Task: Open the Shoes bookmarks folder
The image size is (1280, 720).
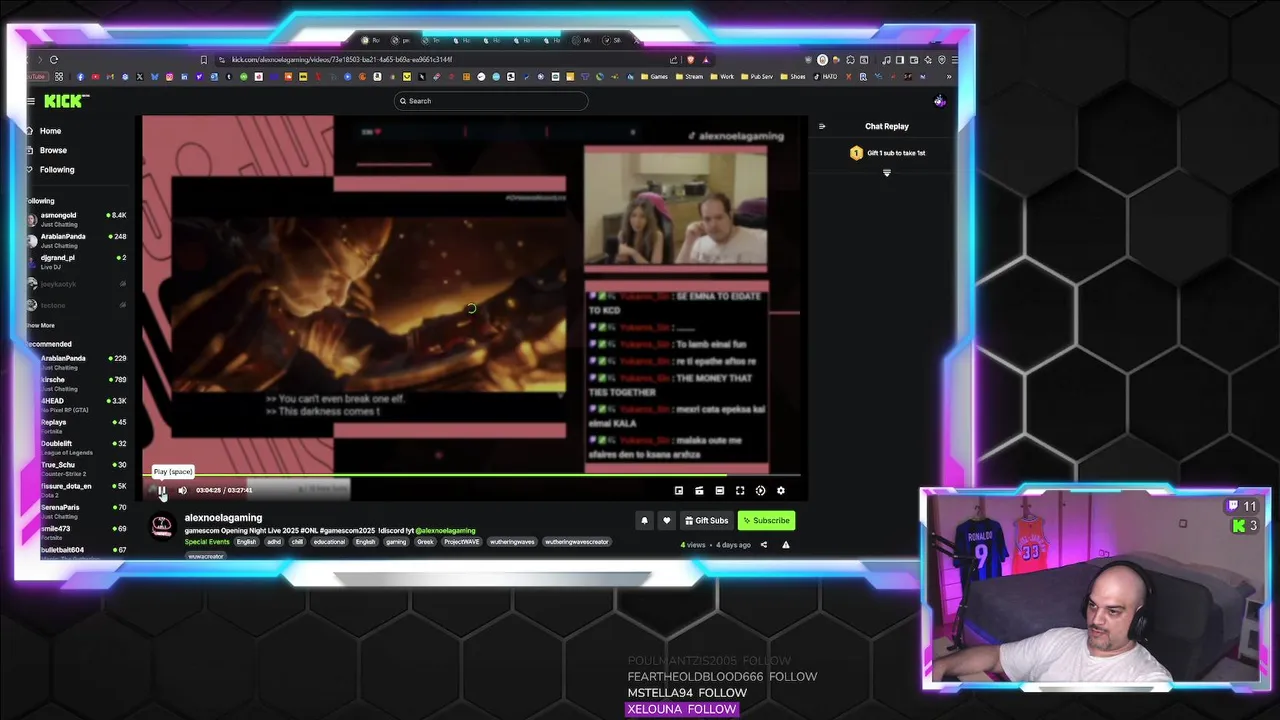Action: coord(793,77)
